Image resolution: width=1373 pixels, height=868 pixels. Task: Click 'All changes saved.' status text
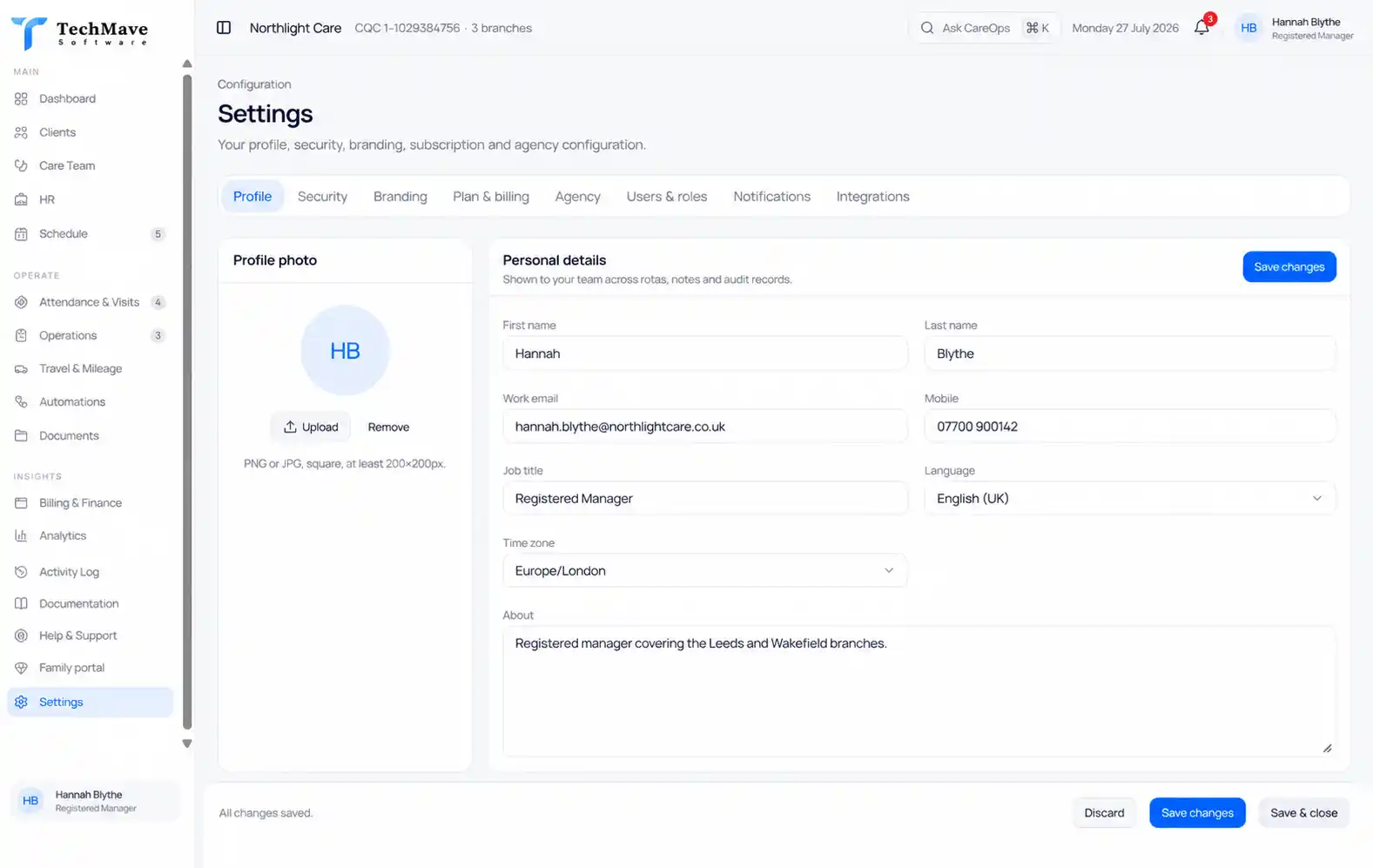266,813
